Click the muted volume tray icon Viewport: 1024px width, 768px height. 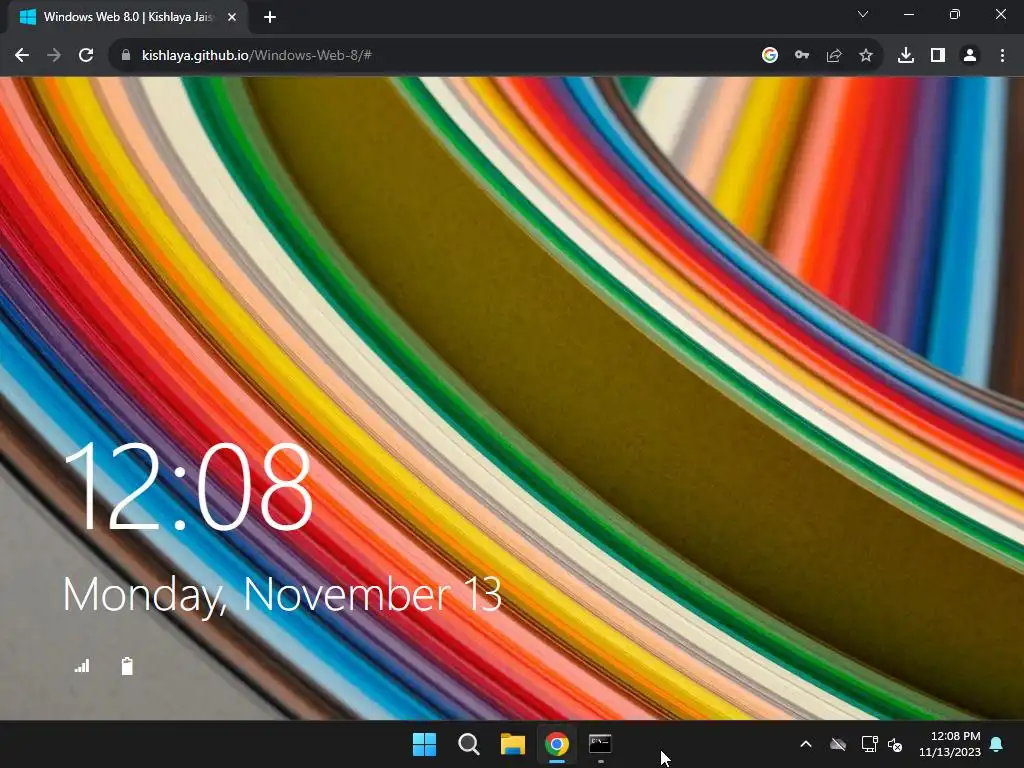click(x=895, y=744)
